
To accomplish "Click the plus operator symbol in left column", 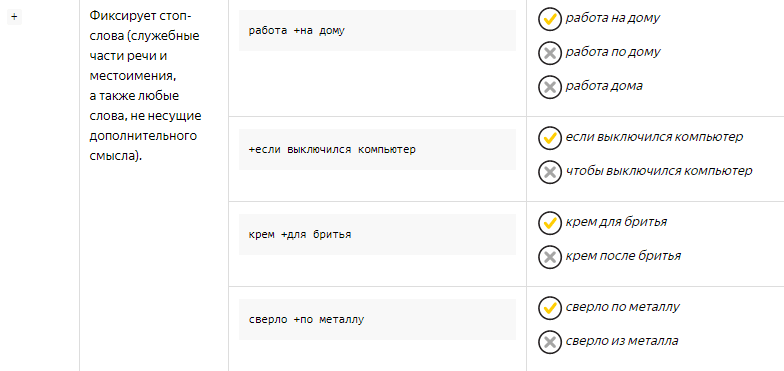I will tap(14, 17).
